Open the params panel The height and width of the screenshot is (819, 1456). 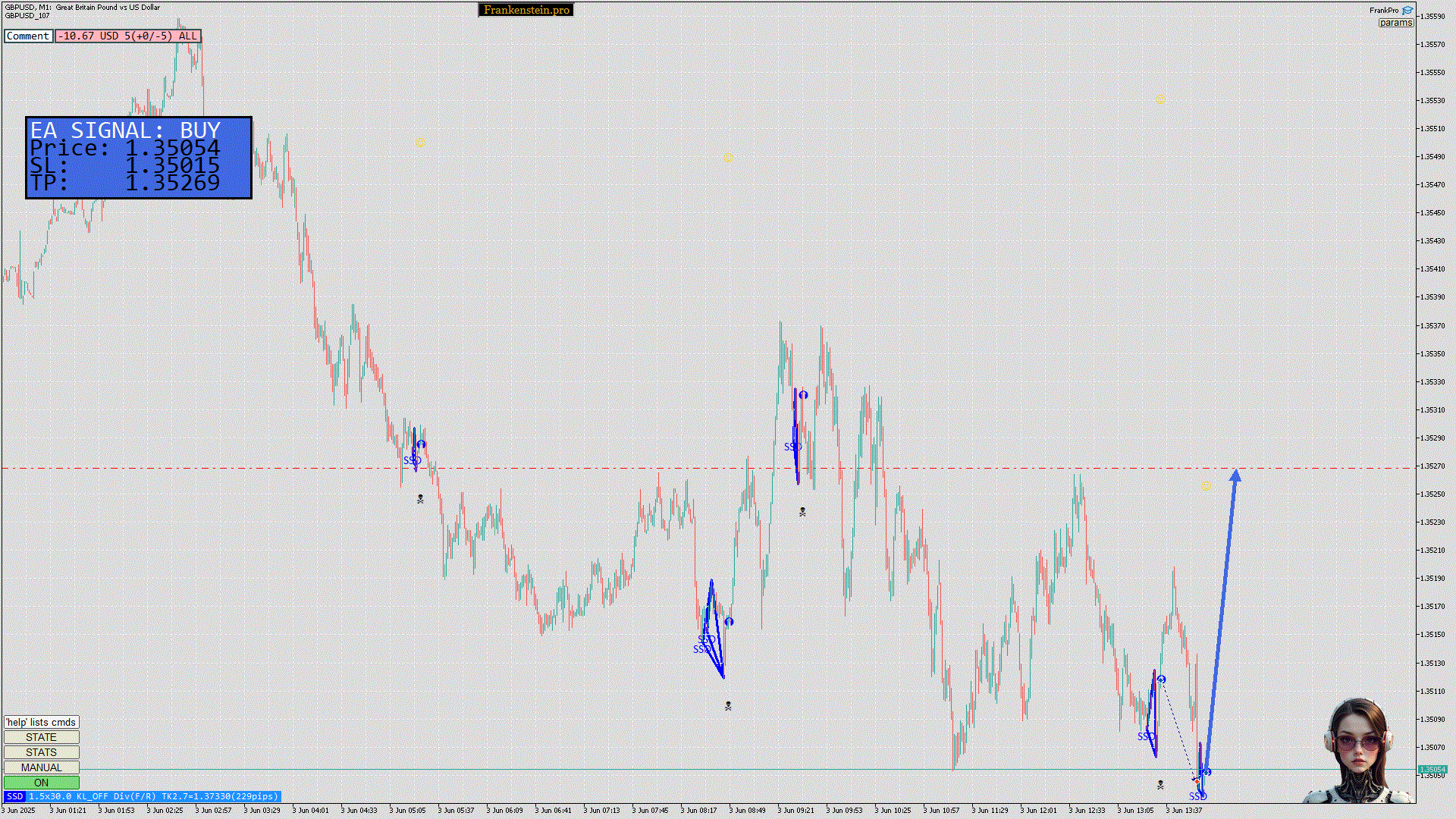[1395, 23]
